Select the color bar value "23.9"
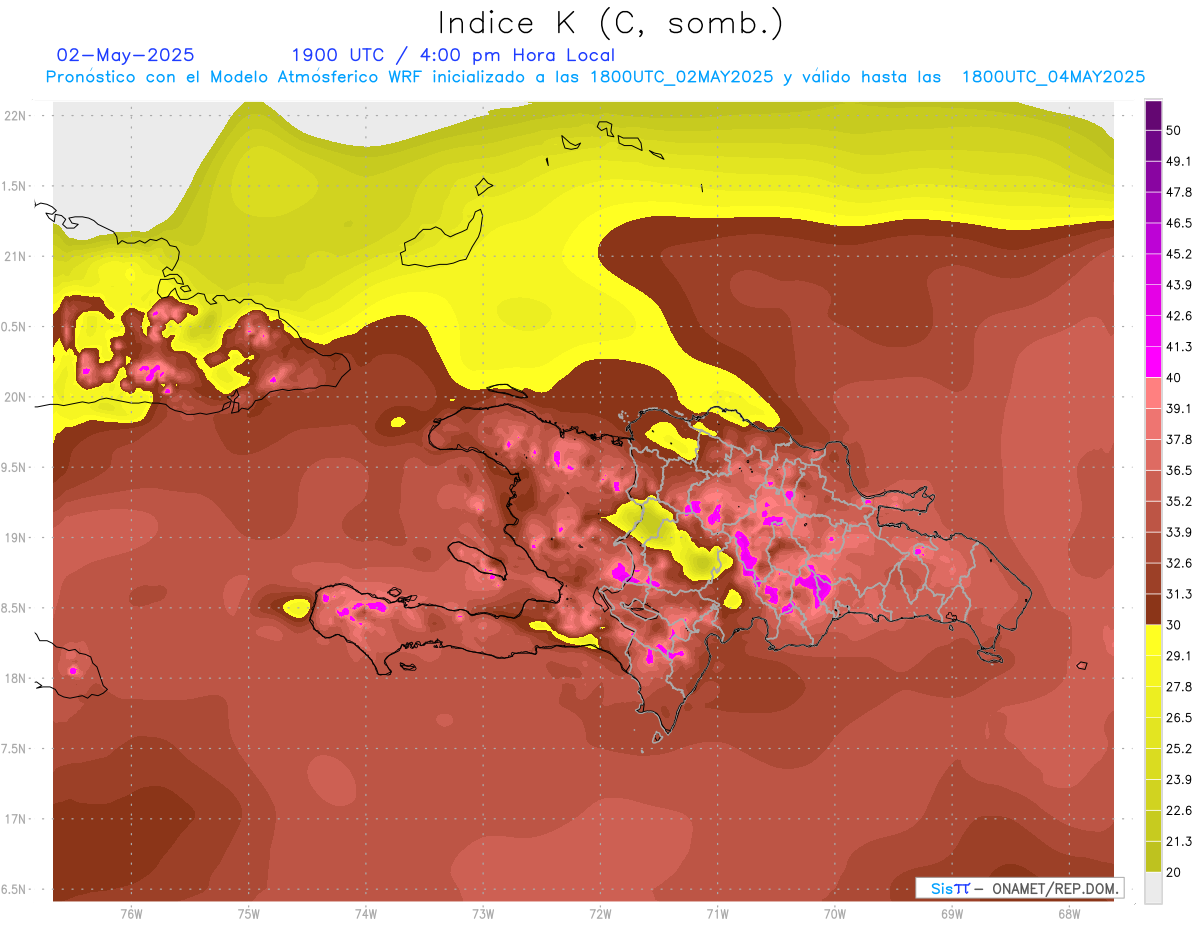1200x927 pixels. point(1179,780)
